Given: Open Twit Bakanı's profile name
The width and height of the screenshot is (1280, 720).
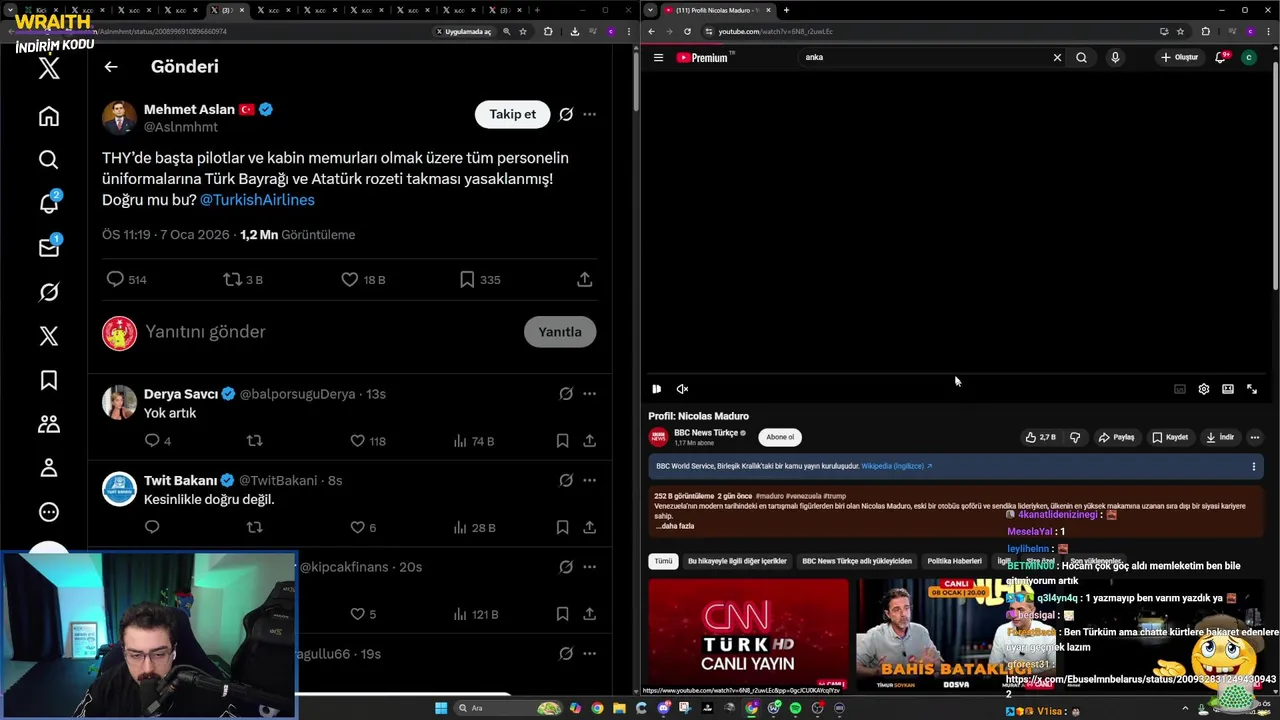Looking at the screenshot, I should pyautogui.click(x=181, y=480).
